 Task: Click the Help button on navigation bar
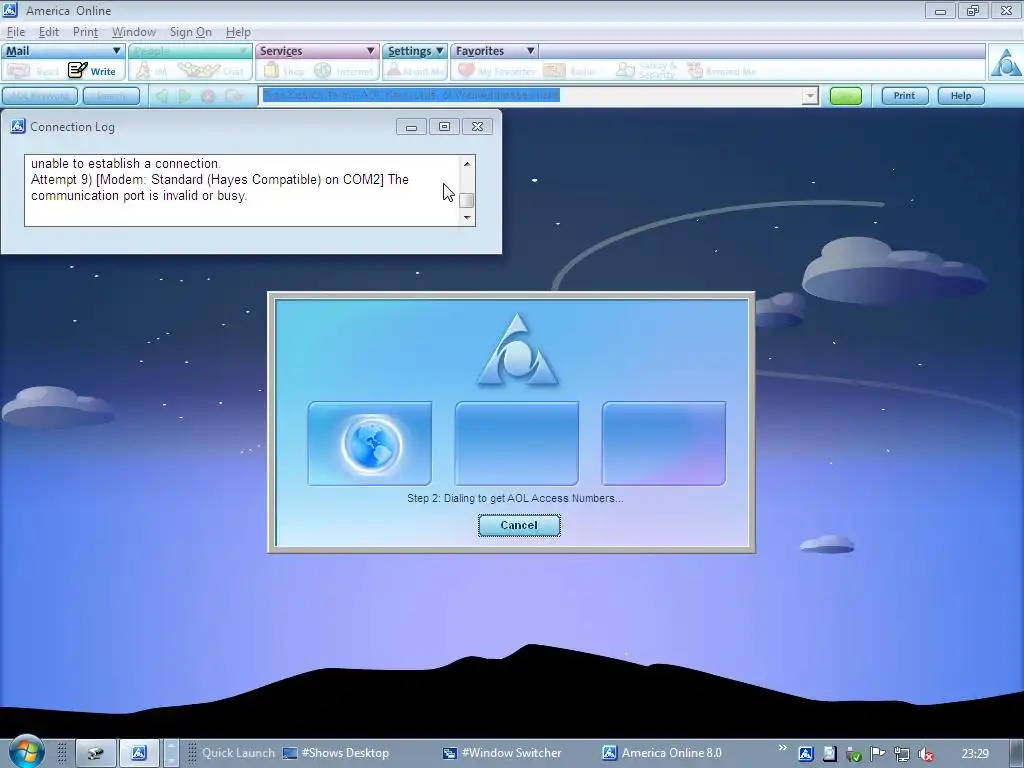tap(961, 95)
